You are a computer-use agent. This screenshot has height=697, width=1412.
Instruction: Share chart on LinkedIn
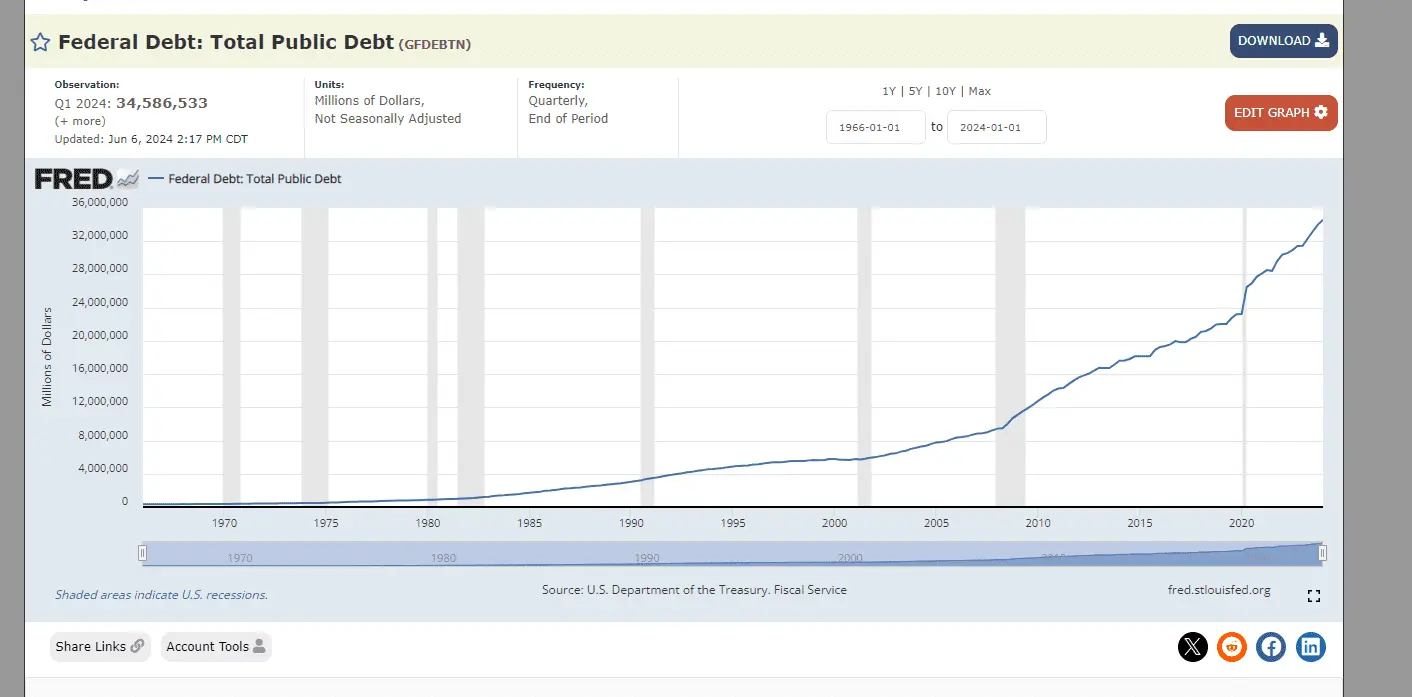1310,647
